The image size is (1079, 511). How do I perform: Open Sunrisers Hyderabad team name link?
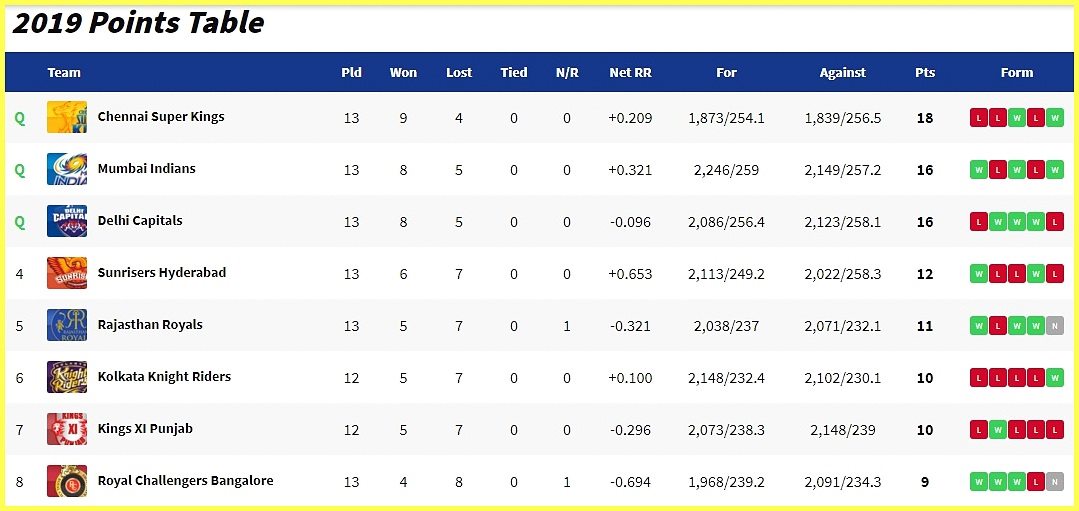[162, 272]
